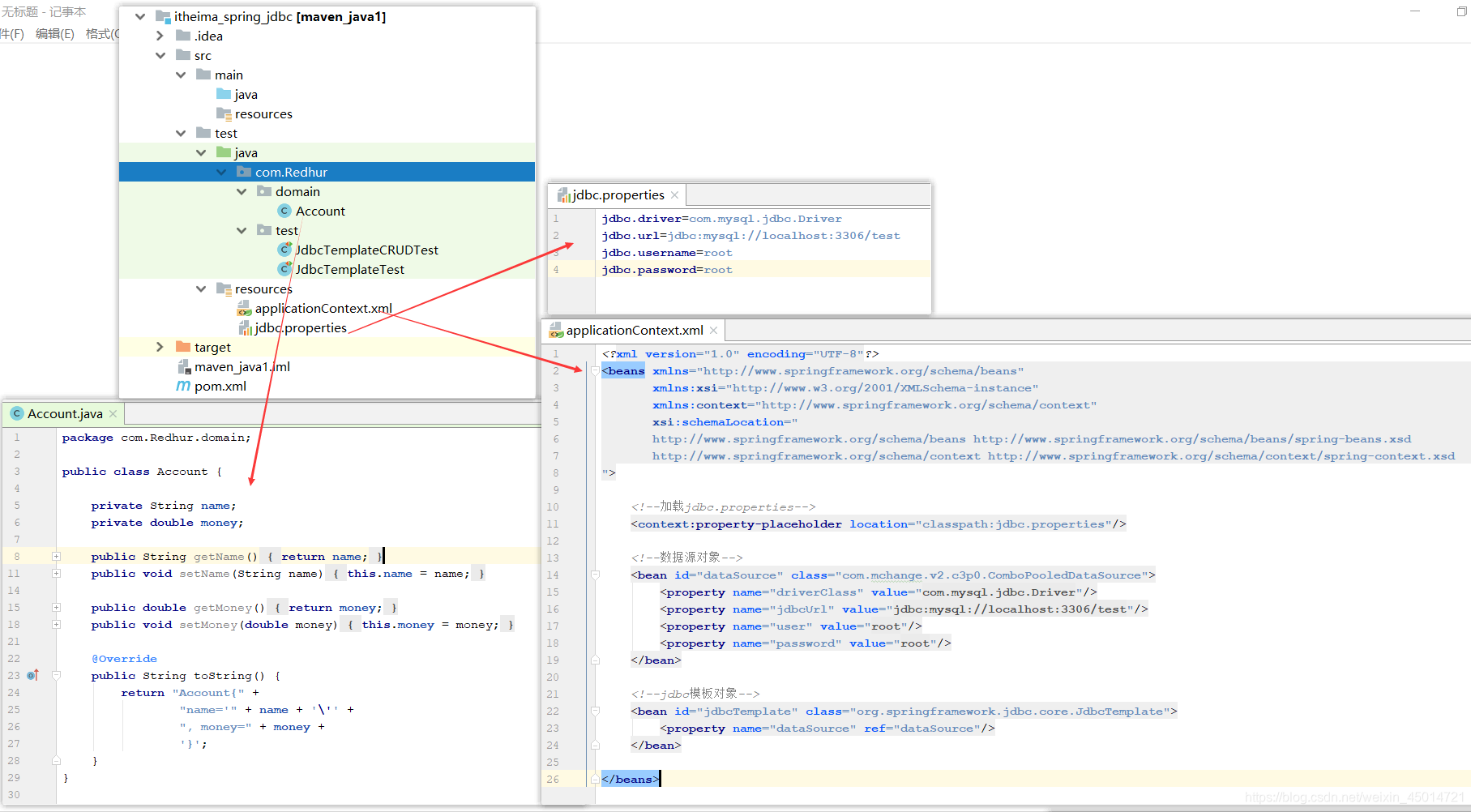
Task: Click the applicationContext.xml tab file icon
Action: [x=556, y=330]
